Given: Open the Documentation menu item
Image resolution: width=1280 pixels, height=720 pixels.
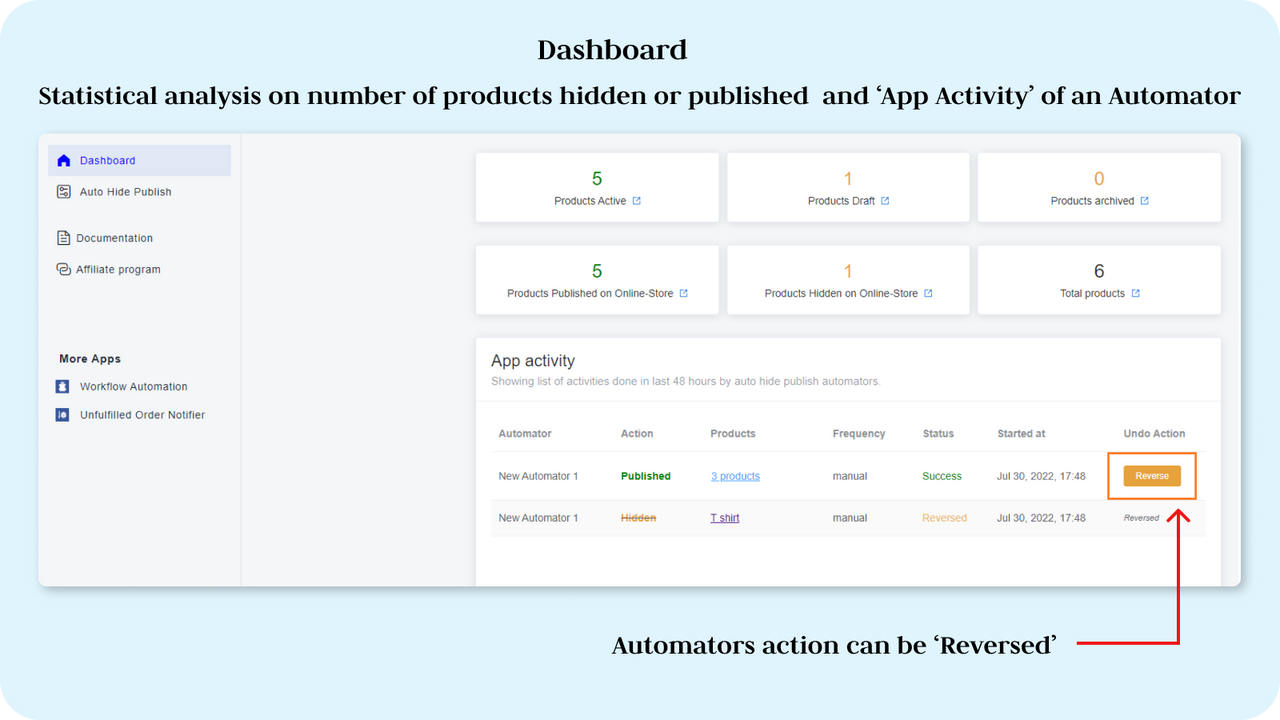Looking at the screenshot, I should point(114,238).
